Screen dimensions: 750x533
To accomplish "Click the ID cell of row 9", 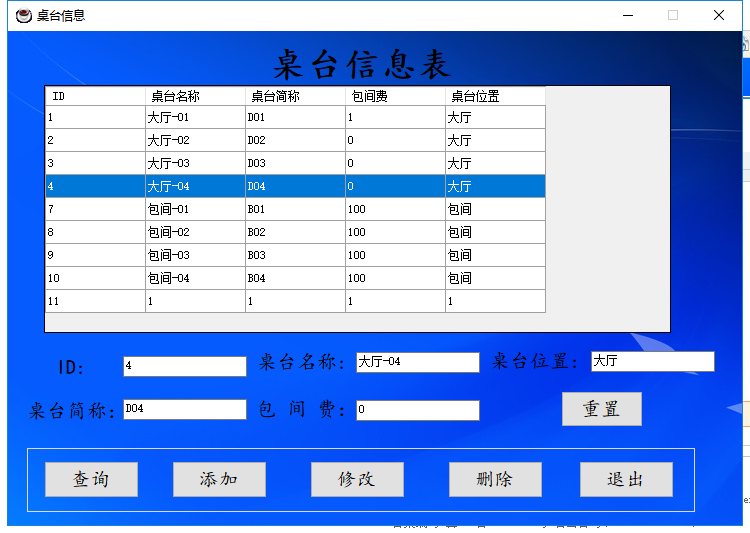I will [x=95, y=255].
